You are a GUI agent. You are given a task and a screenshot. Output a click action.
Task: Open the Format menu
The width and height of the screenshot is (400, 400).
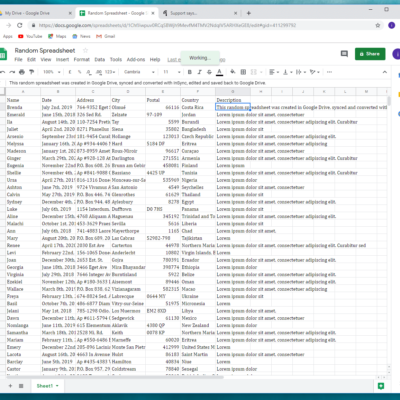pos(82,60)
